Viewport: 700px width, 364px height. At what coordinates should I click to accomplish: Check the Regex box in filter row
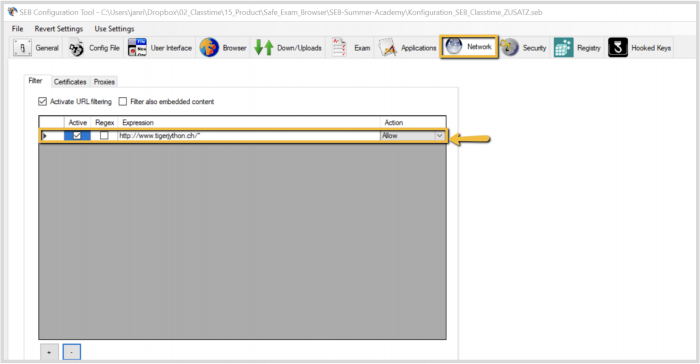[104, 135]
